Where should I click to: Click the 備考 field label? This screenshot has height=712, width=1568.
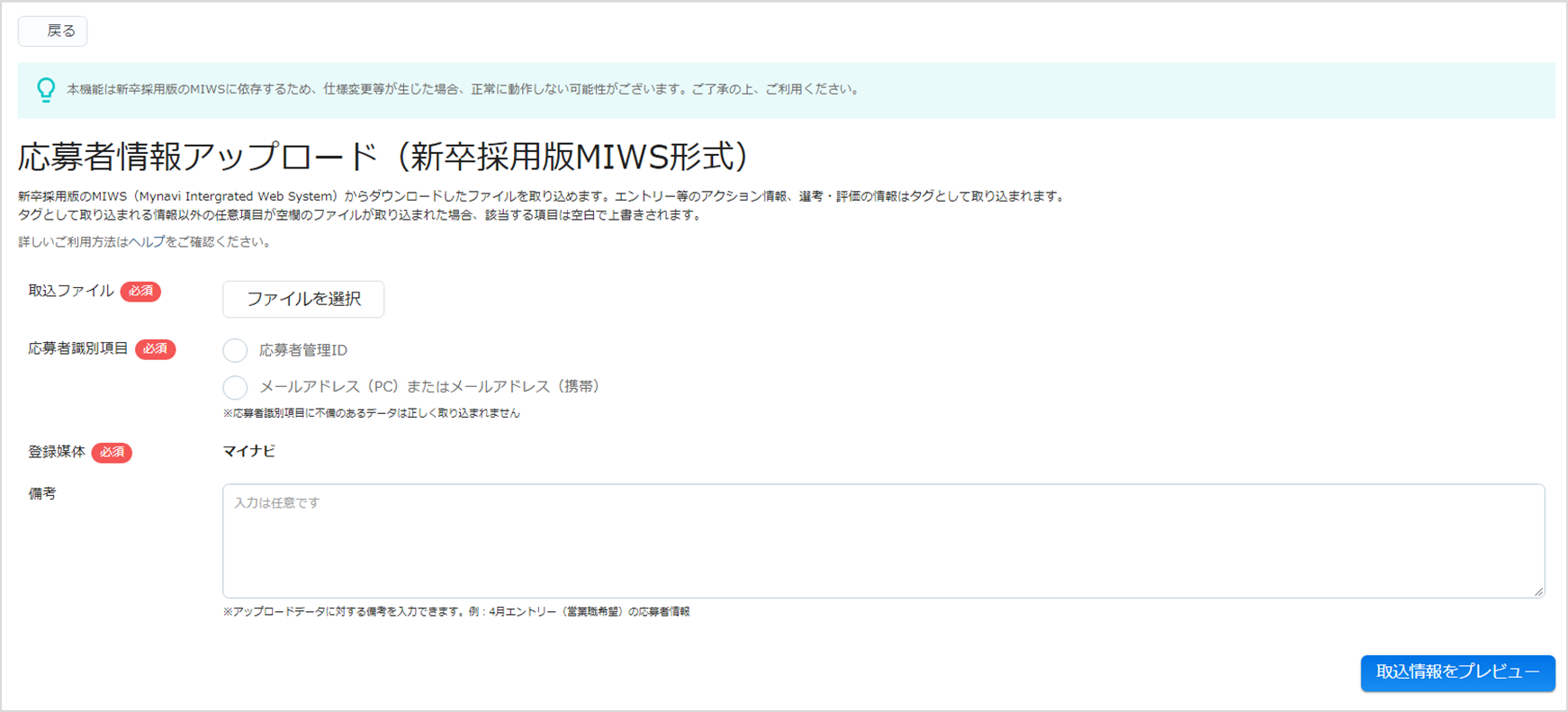click(42, 494)
